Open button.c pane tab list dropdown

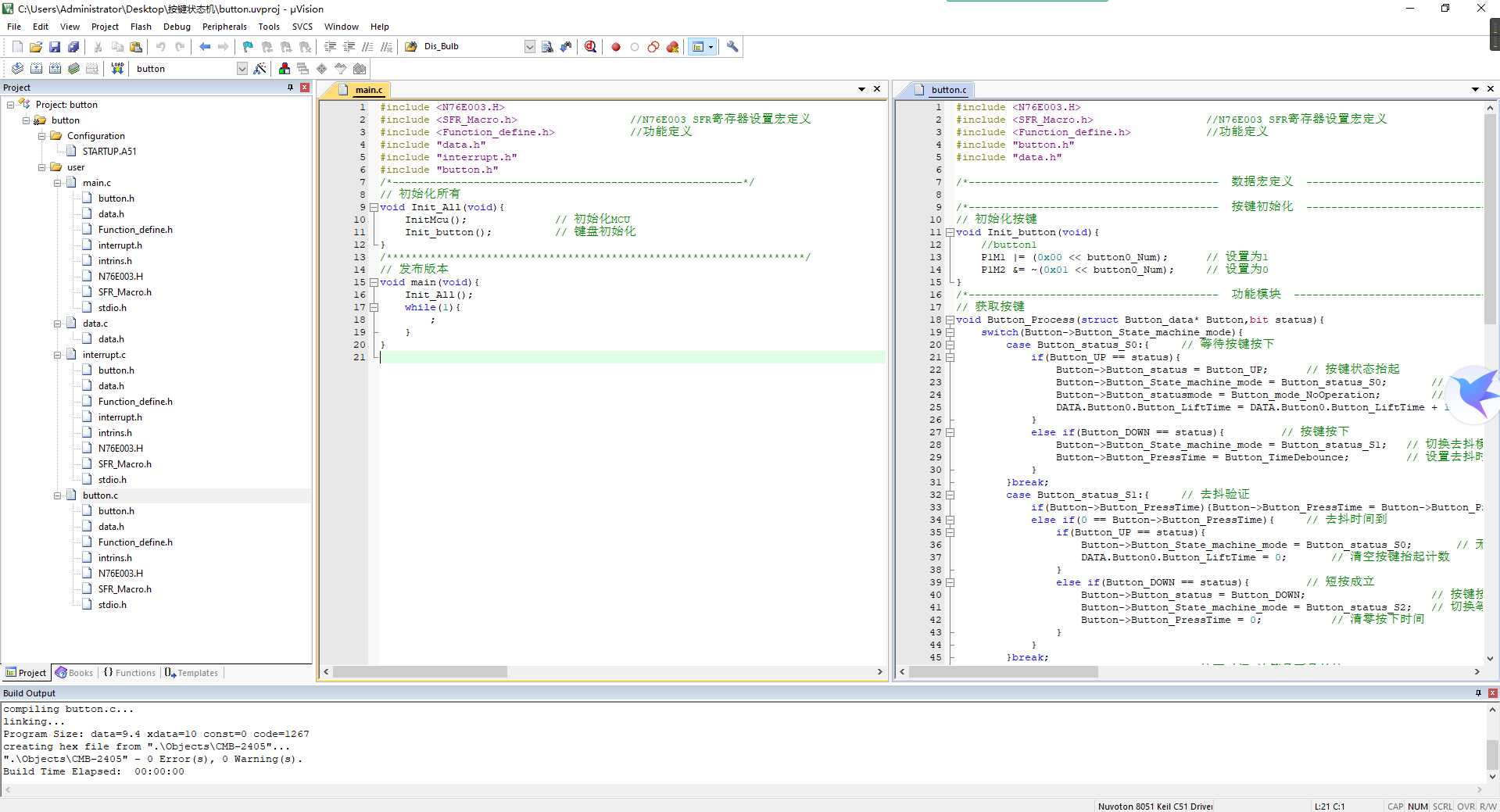click(x=1475, y=89)
